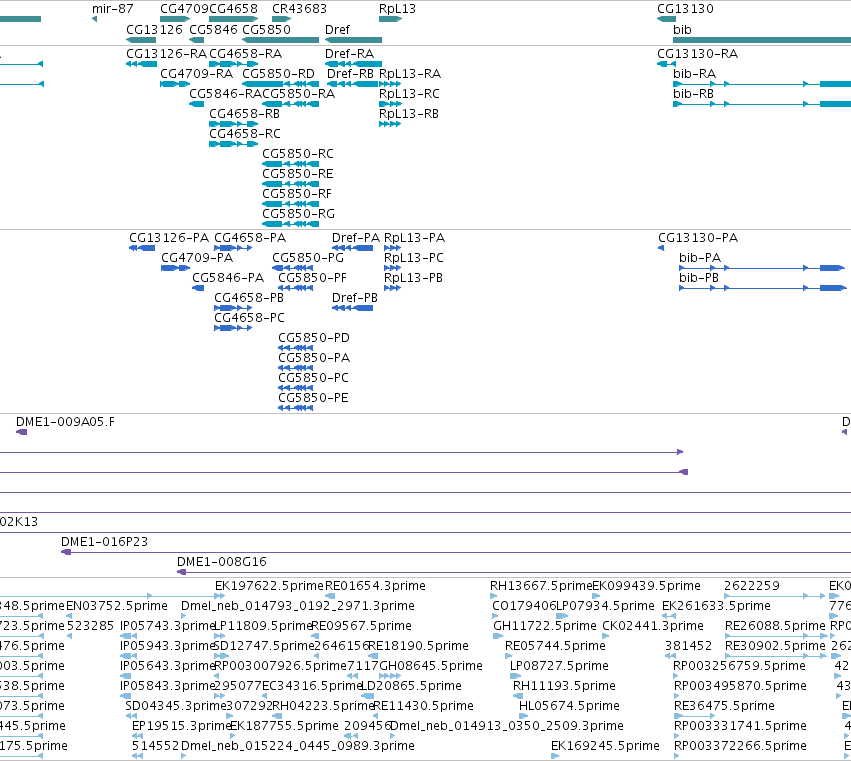Open the CG5850-RG transcript label
851x761 pixels.
coord(298,214)
